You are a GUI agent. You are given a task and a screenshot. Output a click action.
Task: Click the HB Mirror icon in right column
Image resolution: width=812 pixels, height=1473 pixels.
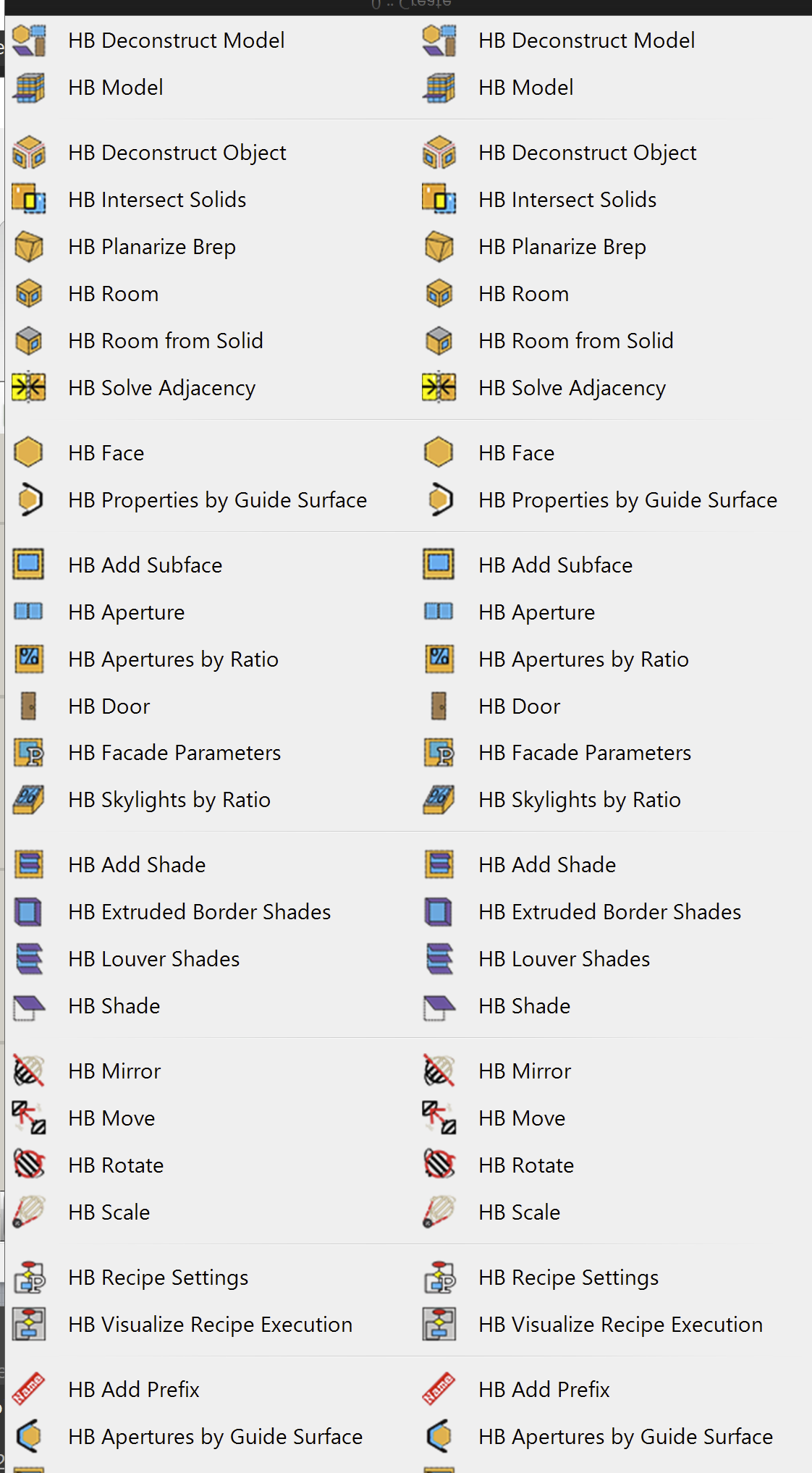pos(439,1071)
